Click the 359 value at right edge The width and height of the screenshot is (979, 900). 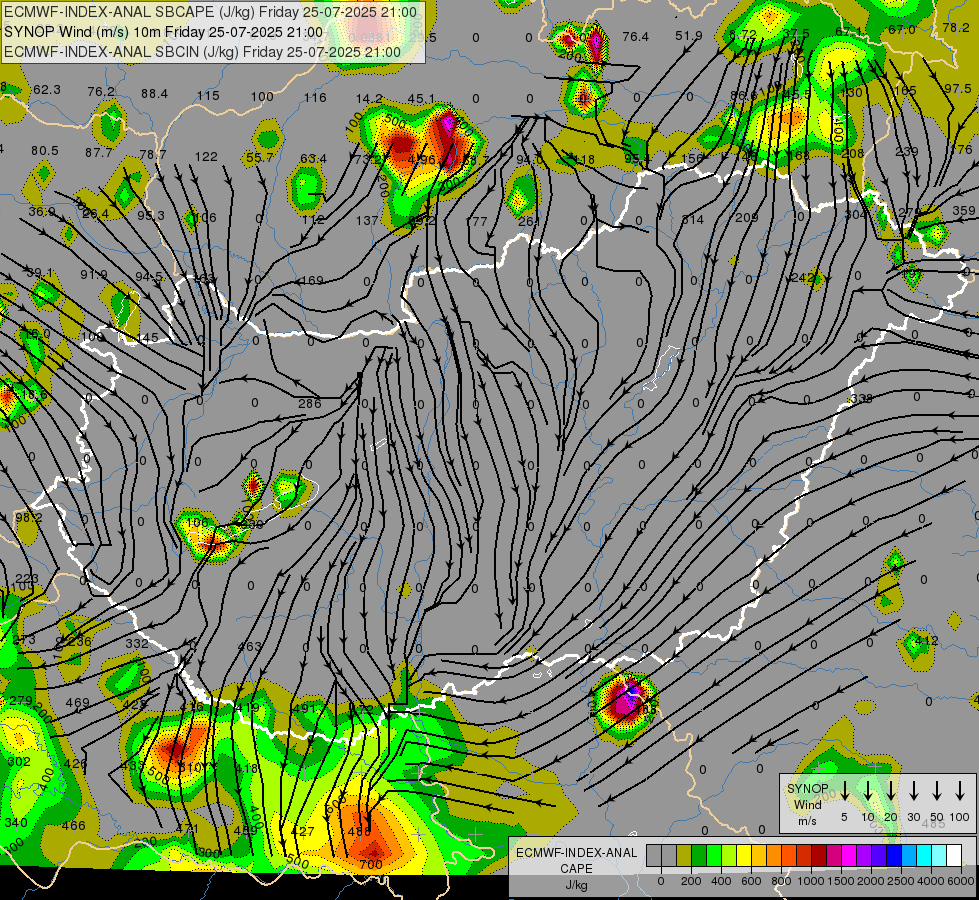964,210
